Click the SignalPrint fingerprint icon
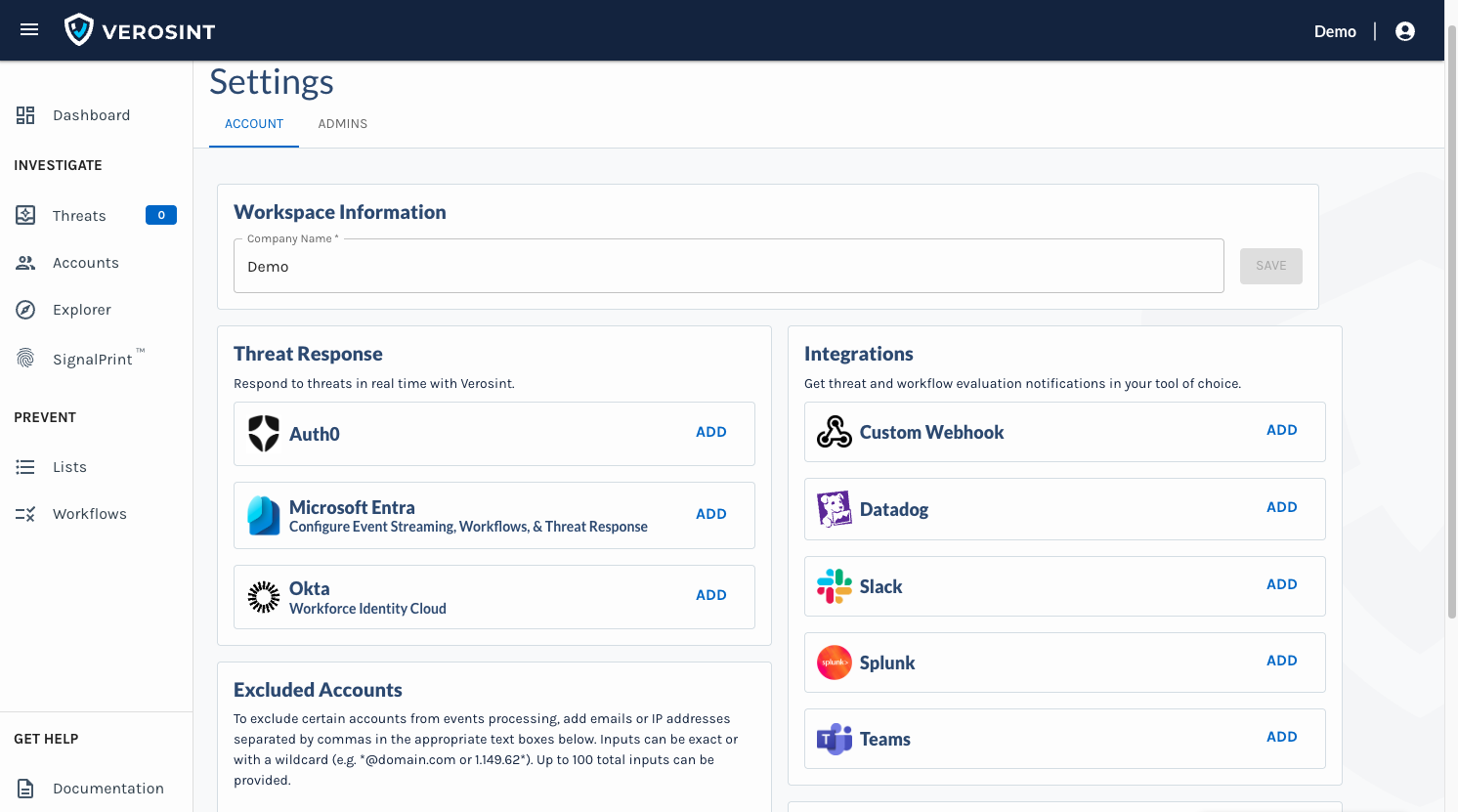1458x812 pixels. pos(25,358)
